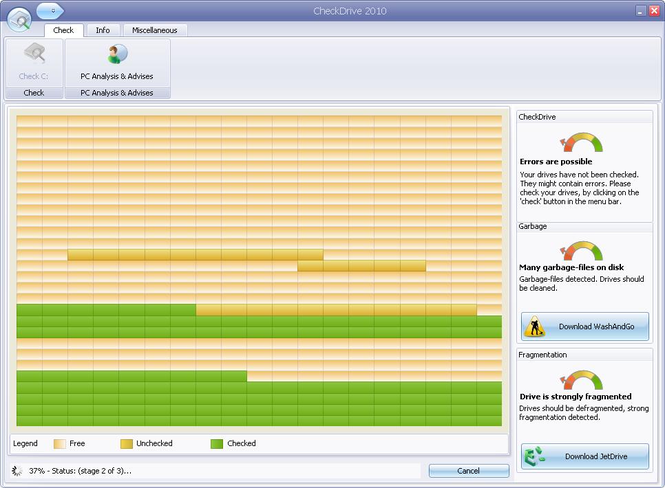Viewport: 665px width, 488px height.
Task: Click the WashAndGo warning cleaner icon
Action: [x=534, y=326]
